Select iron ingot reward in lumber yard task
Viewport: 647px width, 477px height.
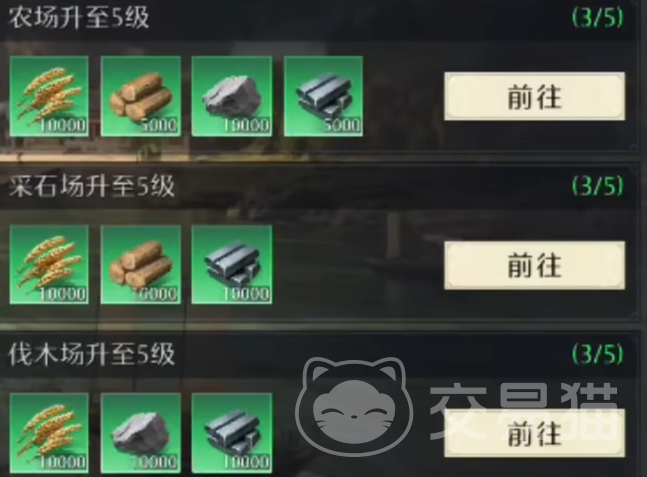click(x=232, y=433)
